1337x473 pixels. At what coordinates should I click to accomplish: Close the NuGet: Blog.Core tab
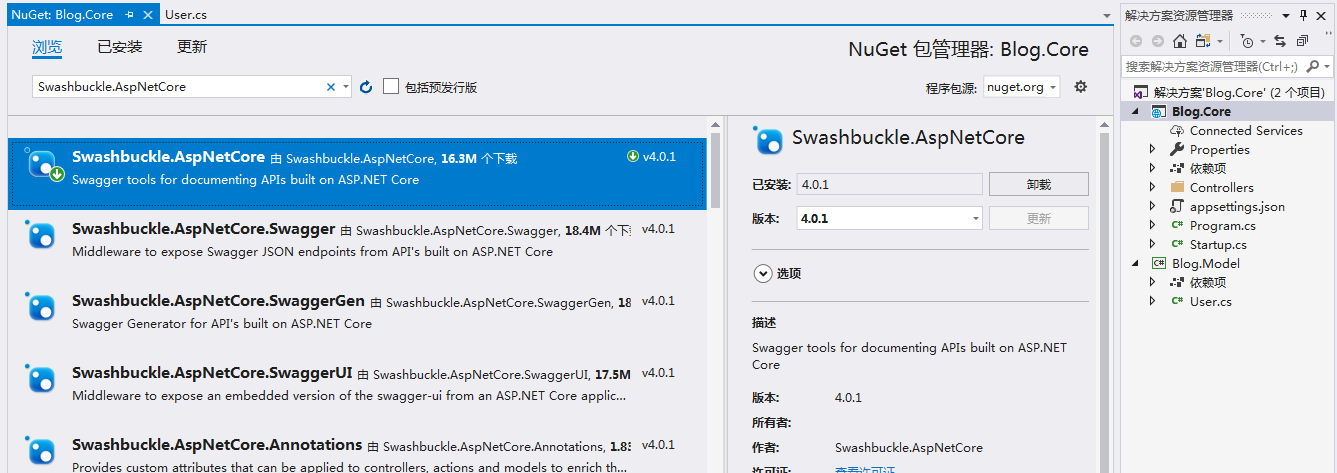point(148,15)
